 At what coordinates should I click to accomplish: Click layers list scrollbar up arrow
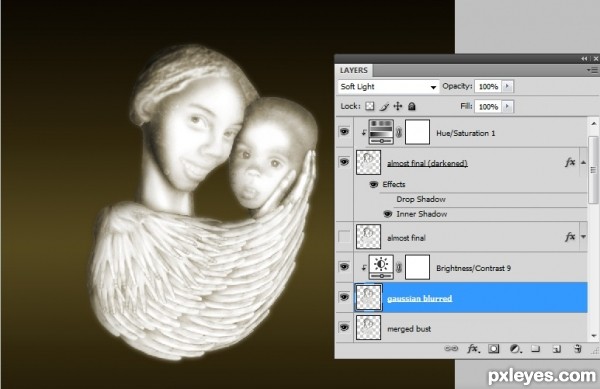593,124
